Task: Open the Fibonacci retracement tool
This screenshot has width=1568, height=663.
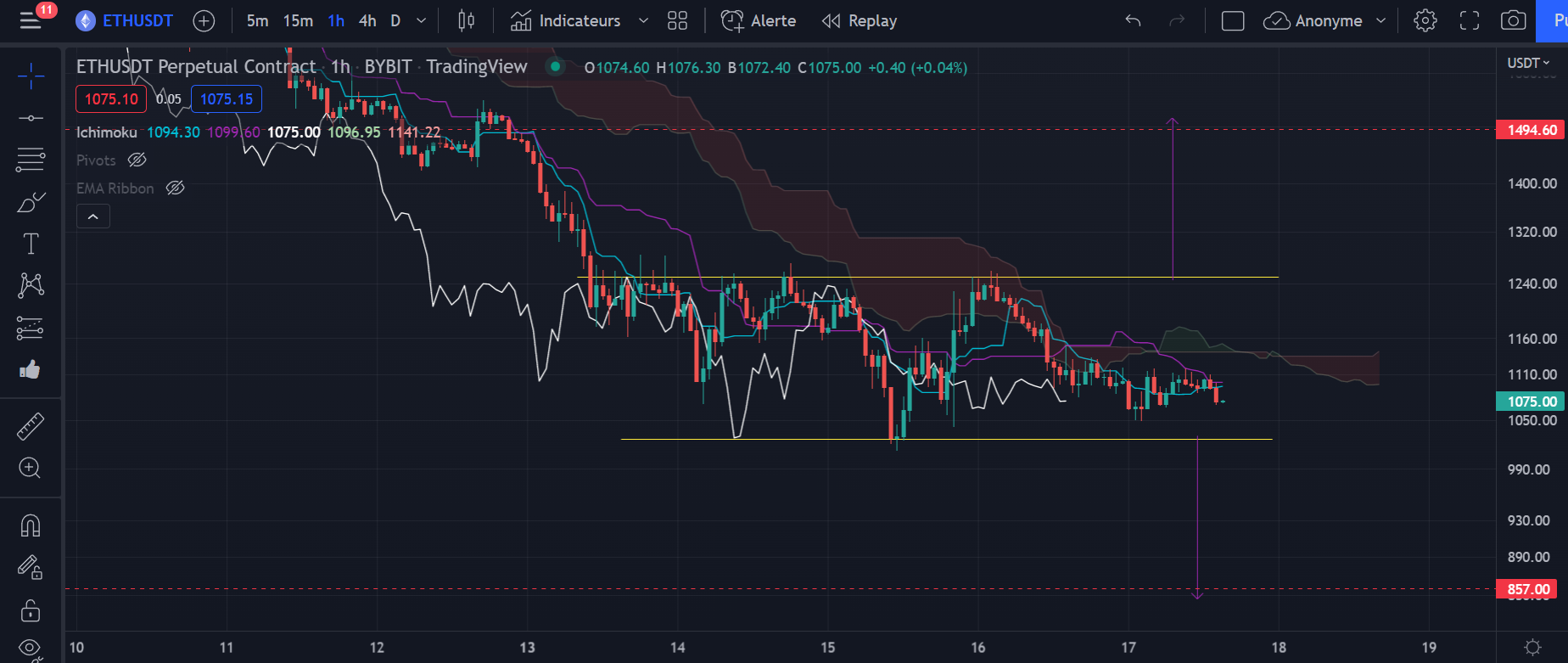Action: pyautogui.click(x=31, y=159)
